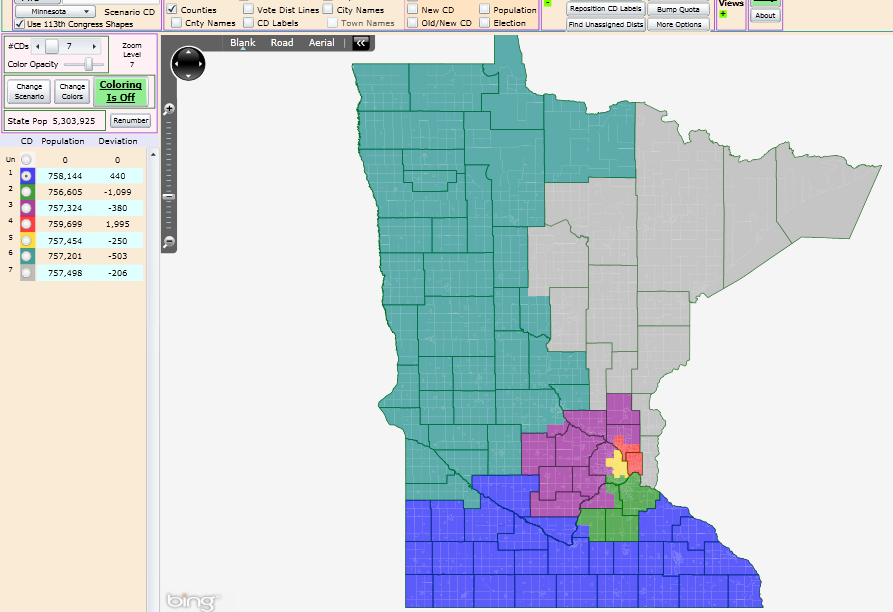Uncheck the Counties checkbox
Screen dimensions: 893x612
[x=172, y=9]
